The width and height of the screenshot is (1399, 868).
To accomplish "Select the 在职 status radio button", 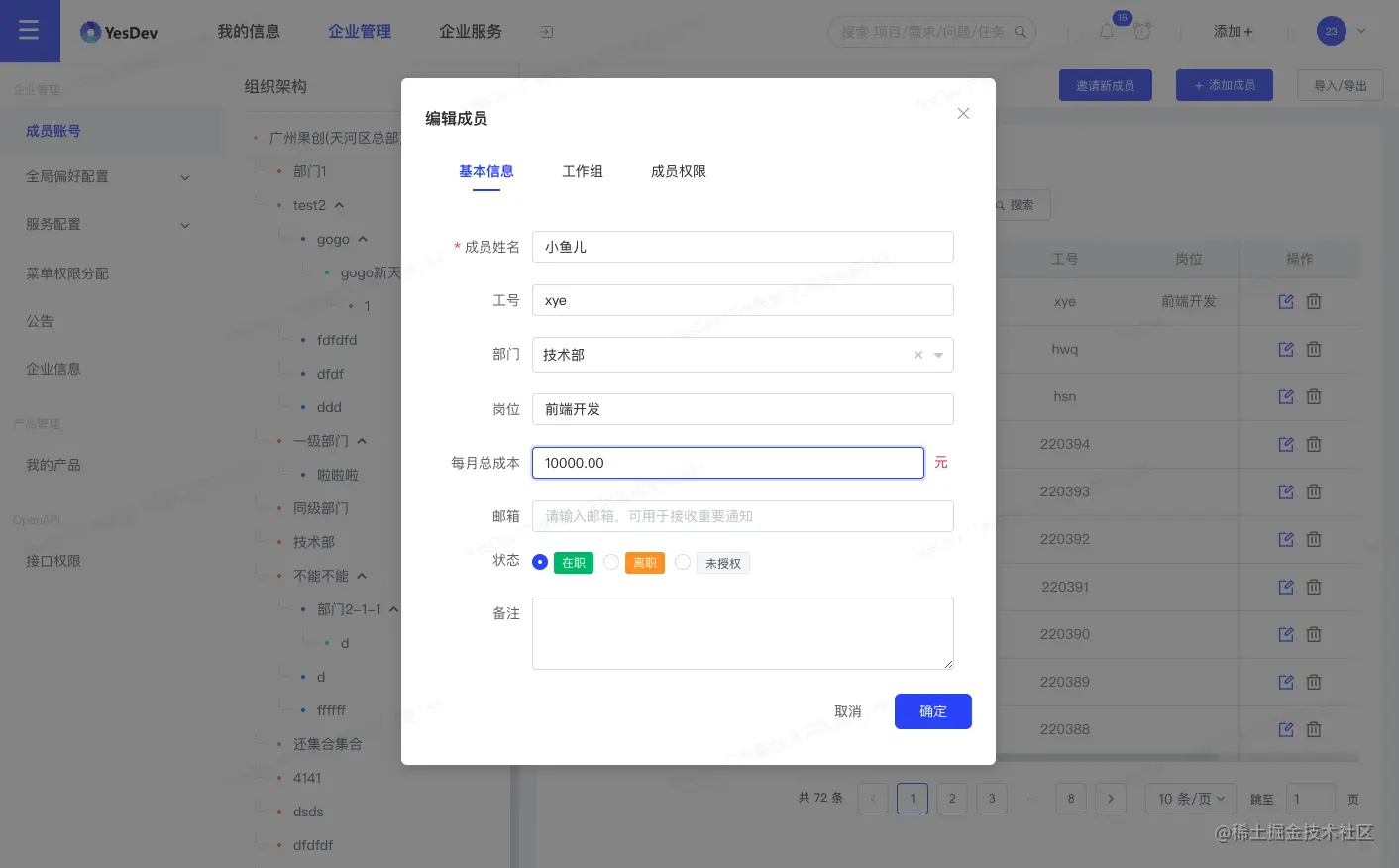I will pos(540,562).
